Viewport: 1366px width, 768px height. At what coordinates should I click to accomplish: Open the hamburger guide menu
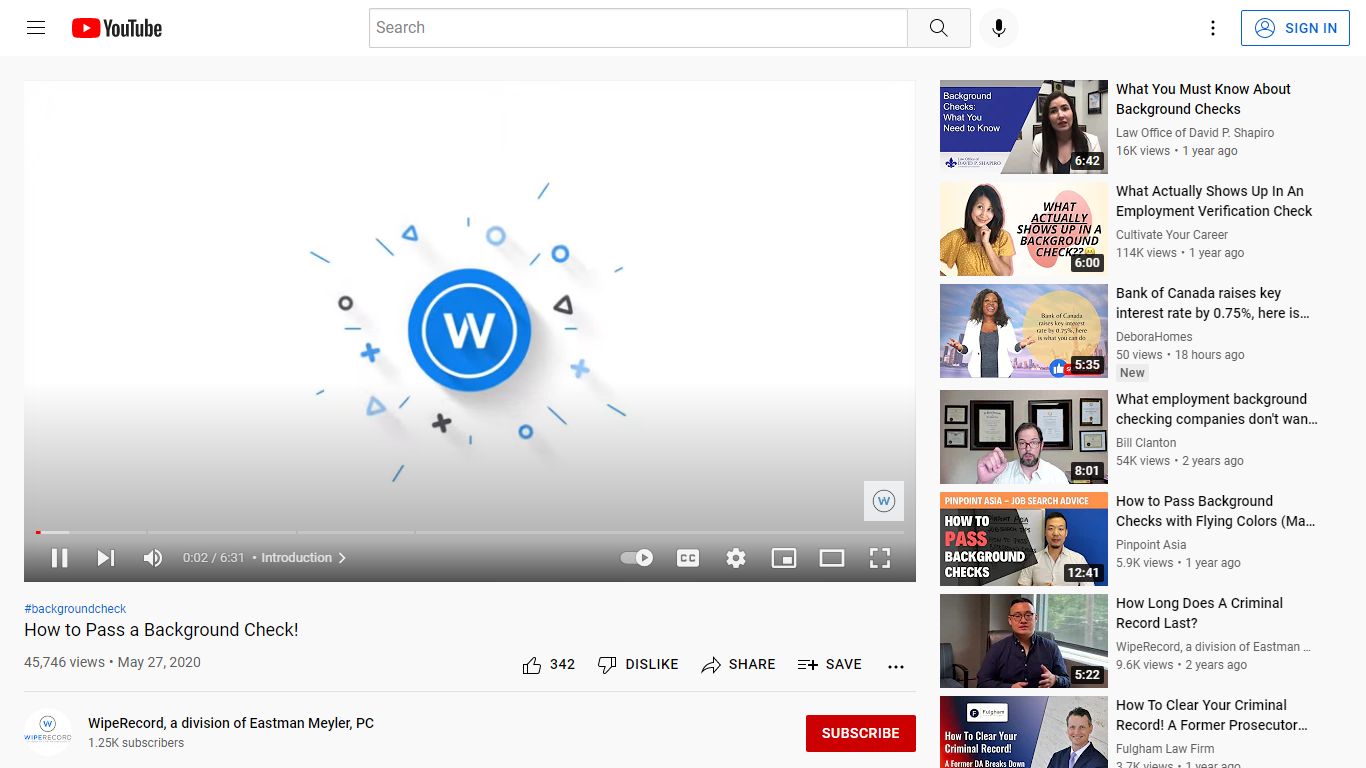pyautogui.click(x=36, y=28)
